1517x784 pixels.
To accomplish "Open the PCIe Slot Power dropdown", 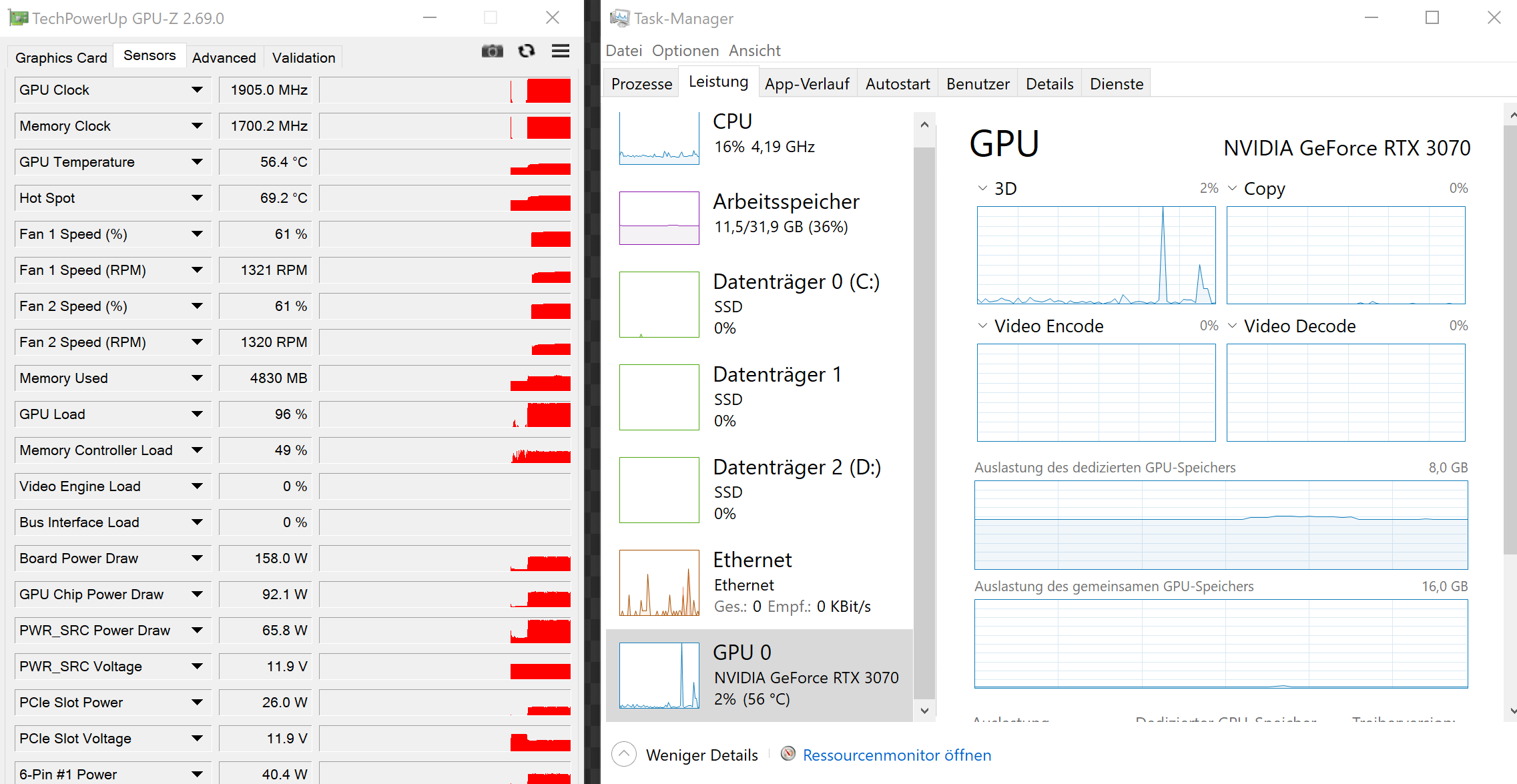I will point(197,702).
